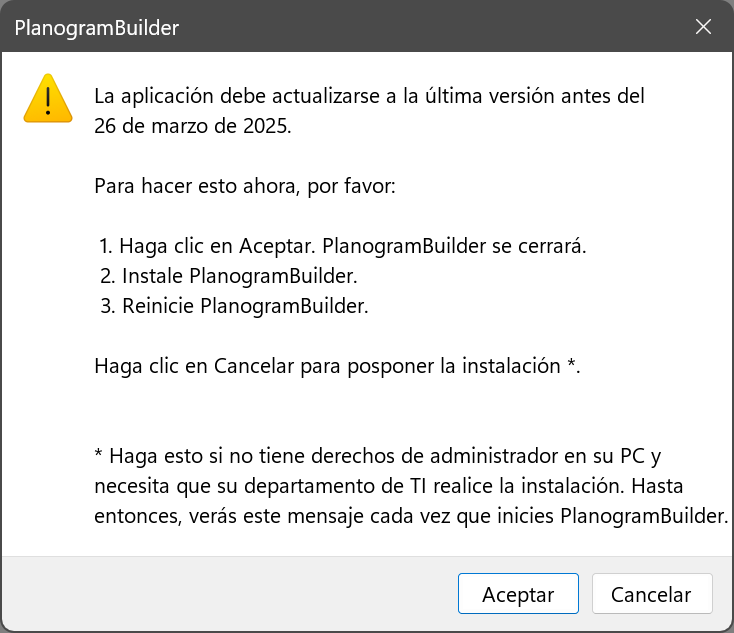Viewport: 734px width, 633px height.
Task: Click the date '26 de marzo de 2025'
Action: (x=192, y=127)
